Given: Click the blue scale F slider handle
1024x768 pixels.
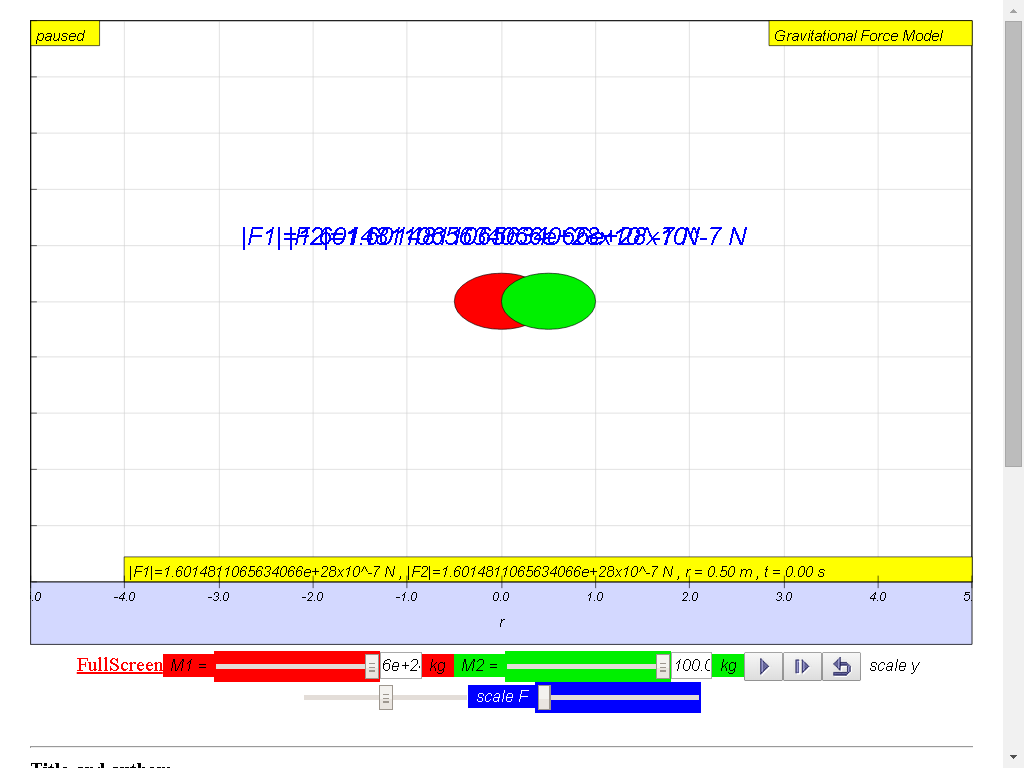Looking at the screenshot, I should (544, 697).
